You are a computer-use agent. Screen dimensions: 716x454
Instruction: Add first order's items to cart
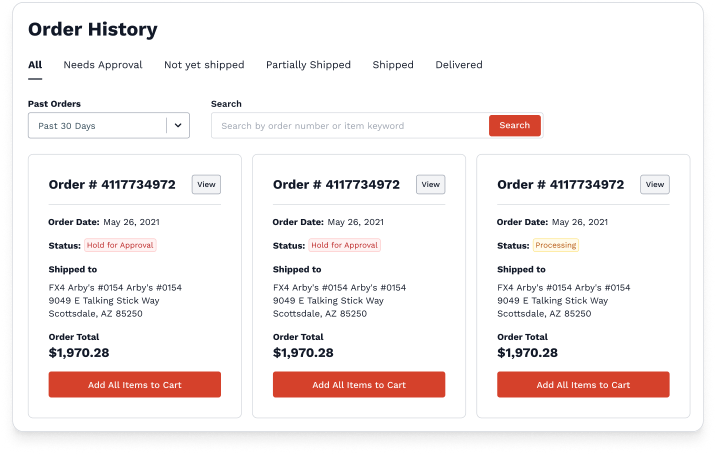pos(135,385)
